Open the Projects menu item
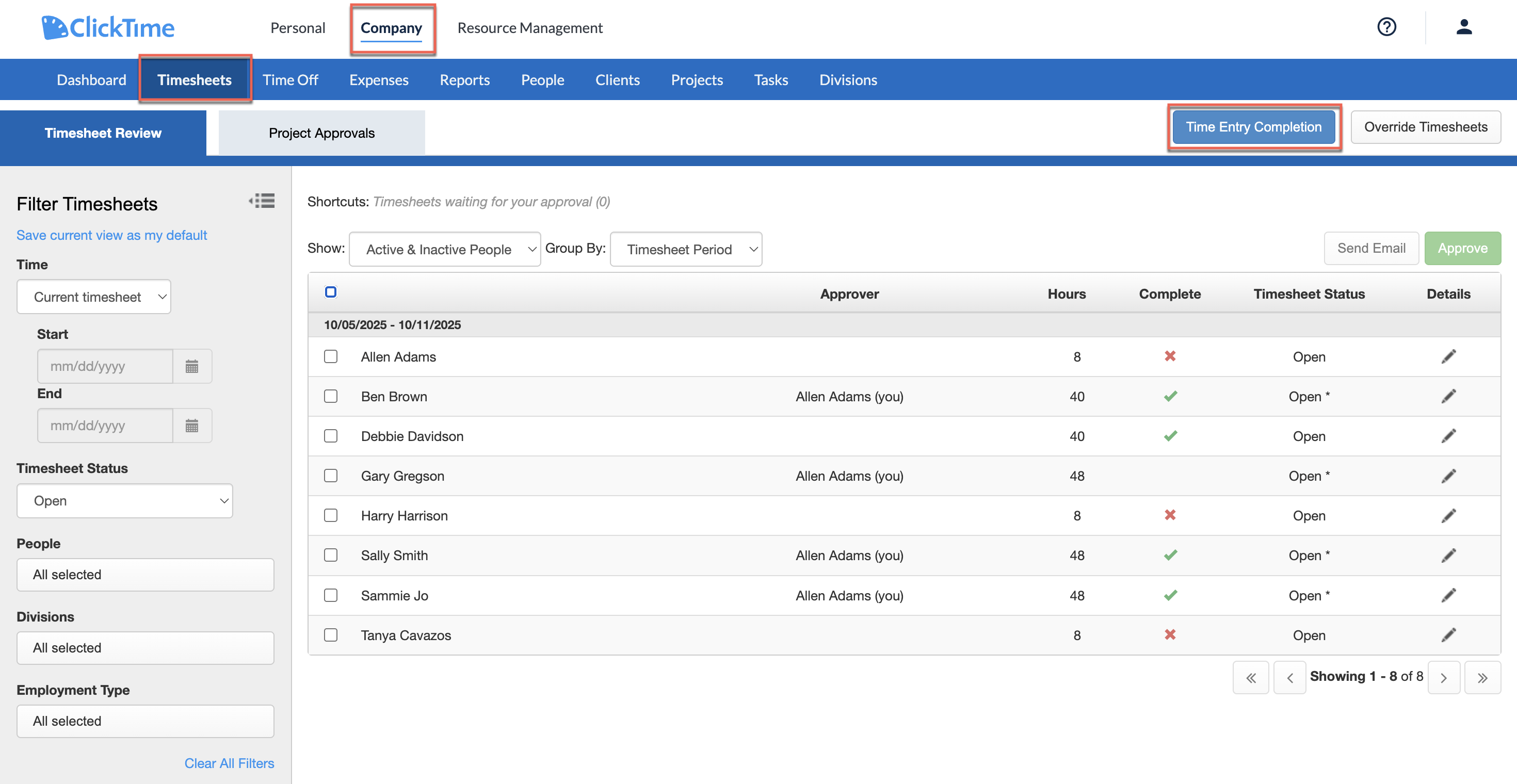 [697, 79]
